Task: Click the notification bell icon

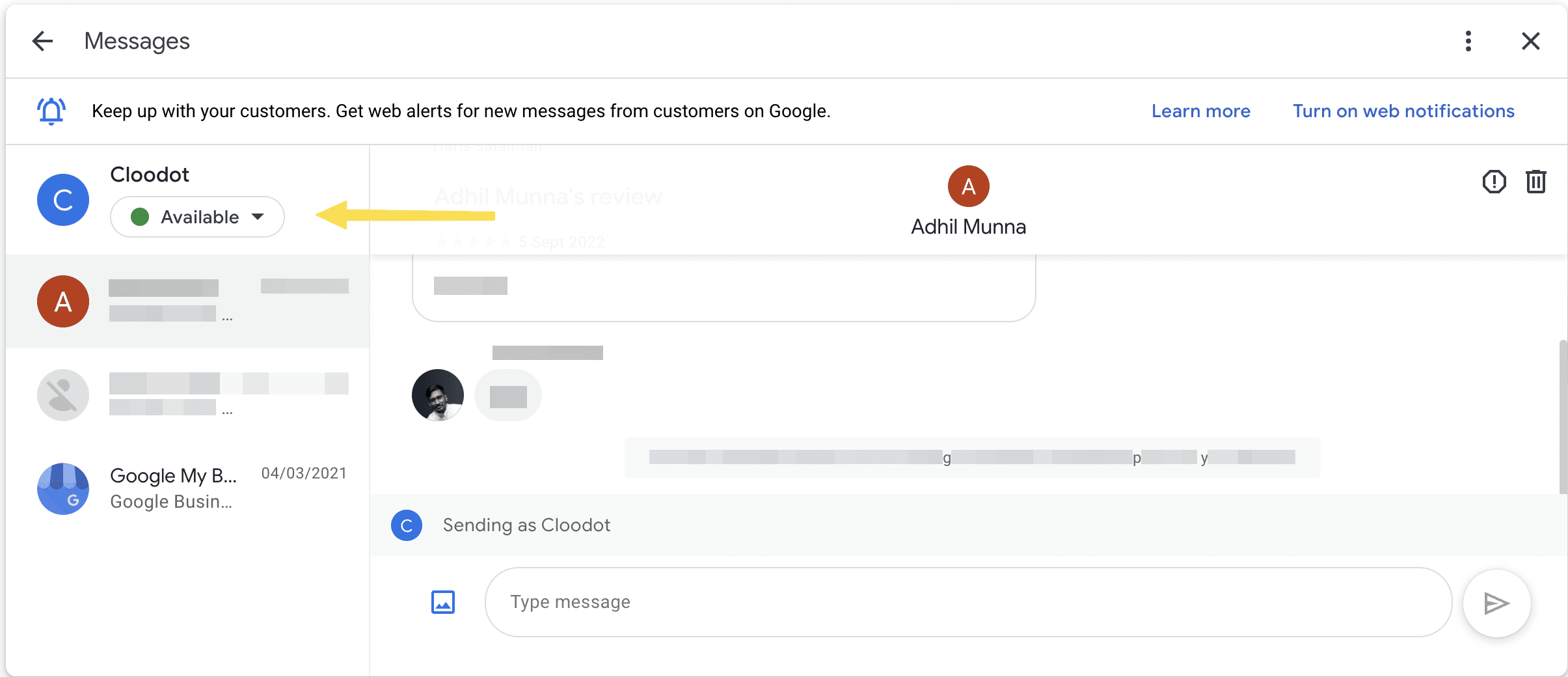Action: point(51,111)
